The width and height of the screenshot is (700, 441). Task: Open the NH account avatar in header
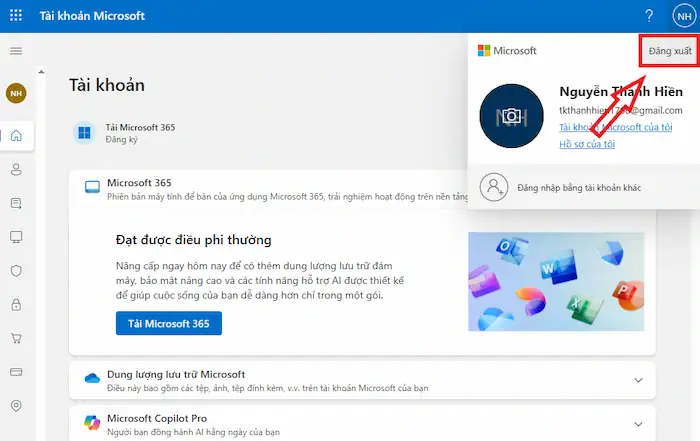click(684, 17)
